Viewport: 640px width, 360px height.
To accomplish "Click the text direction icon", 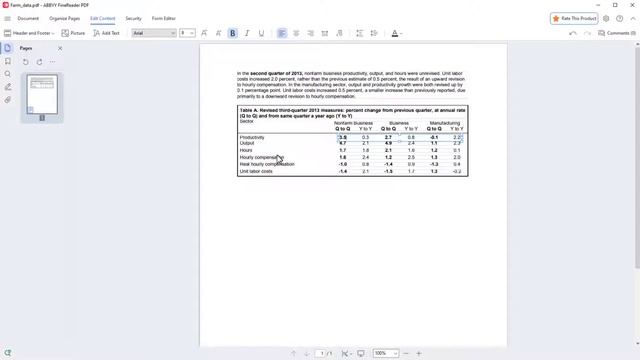I will (339, 33).
